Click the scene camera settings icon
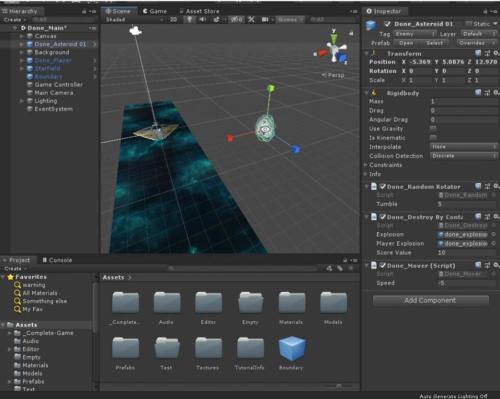Viewport: 500px width, 399px height. tap(265, 20)
